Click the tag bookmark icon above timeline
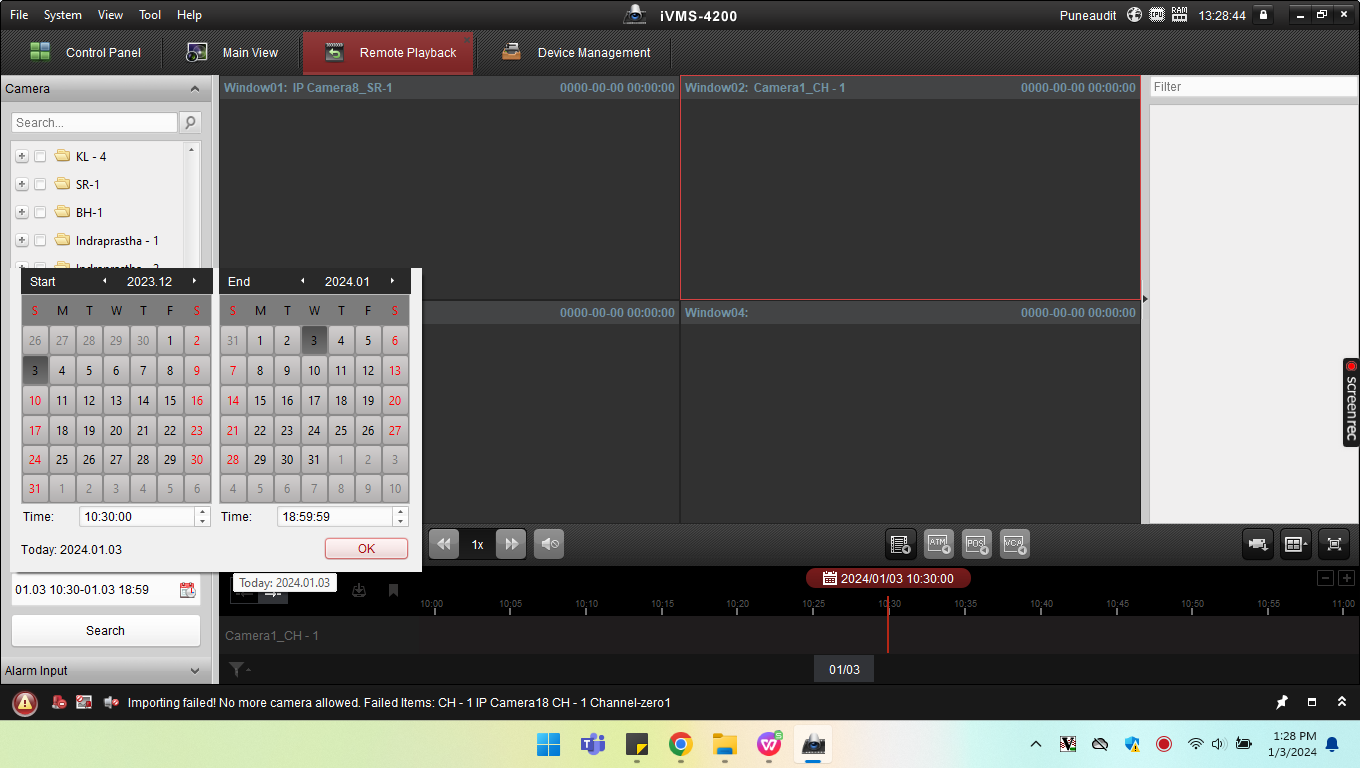1360x768 pixels. [393, 590]
